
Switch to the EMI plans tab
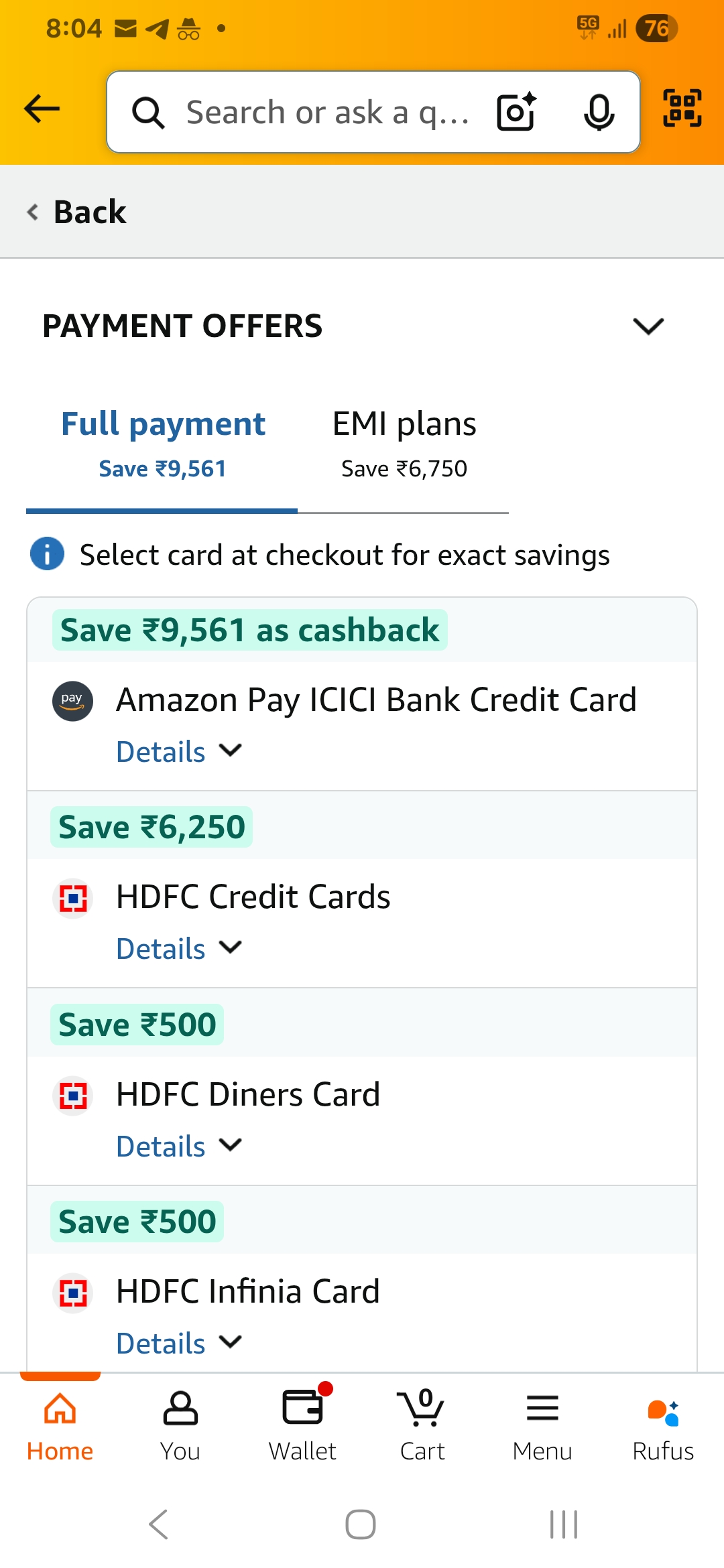click(404, 442)
